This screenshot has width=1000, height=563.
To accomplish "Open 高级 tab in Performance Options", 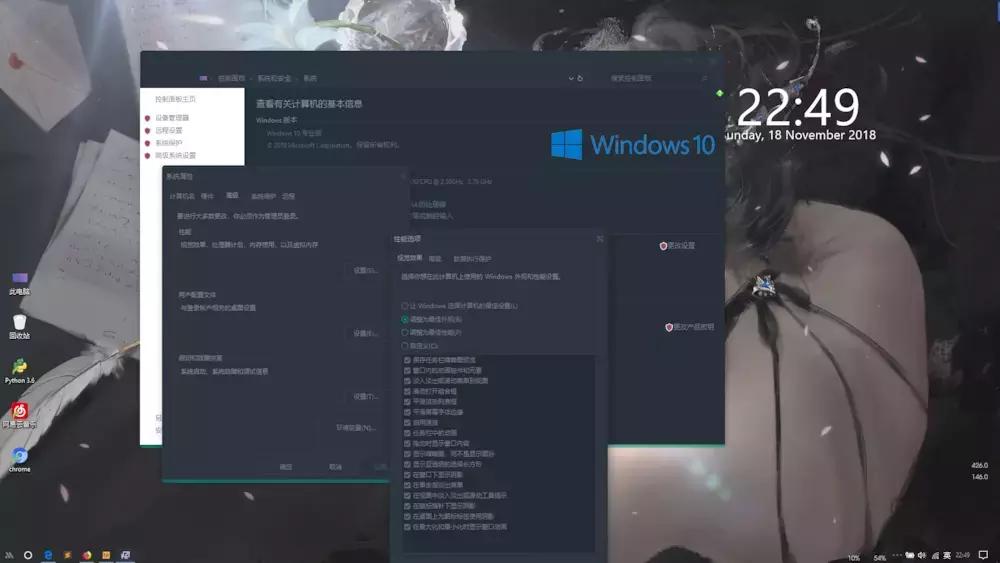I will click(x=435, y=259).
